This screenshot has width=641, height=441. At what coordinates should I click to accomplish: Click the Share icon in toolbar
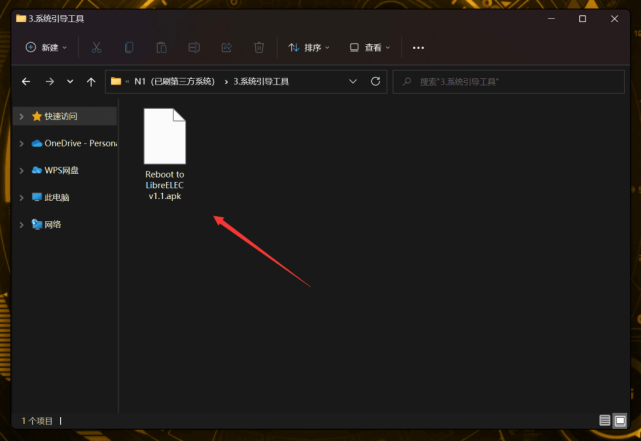(226, 47)
